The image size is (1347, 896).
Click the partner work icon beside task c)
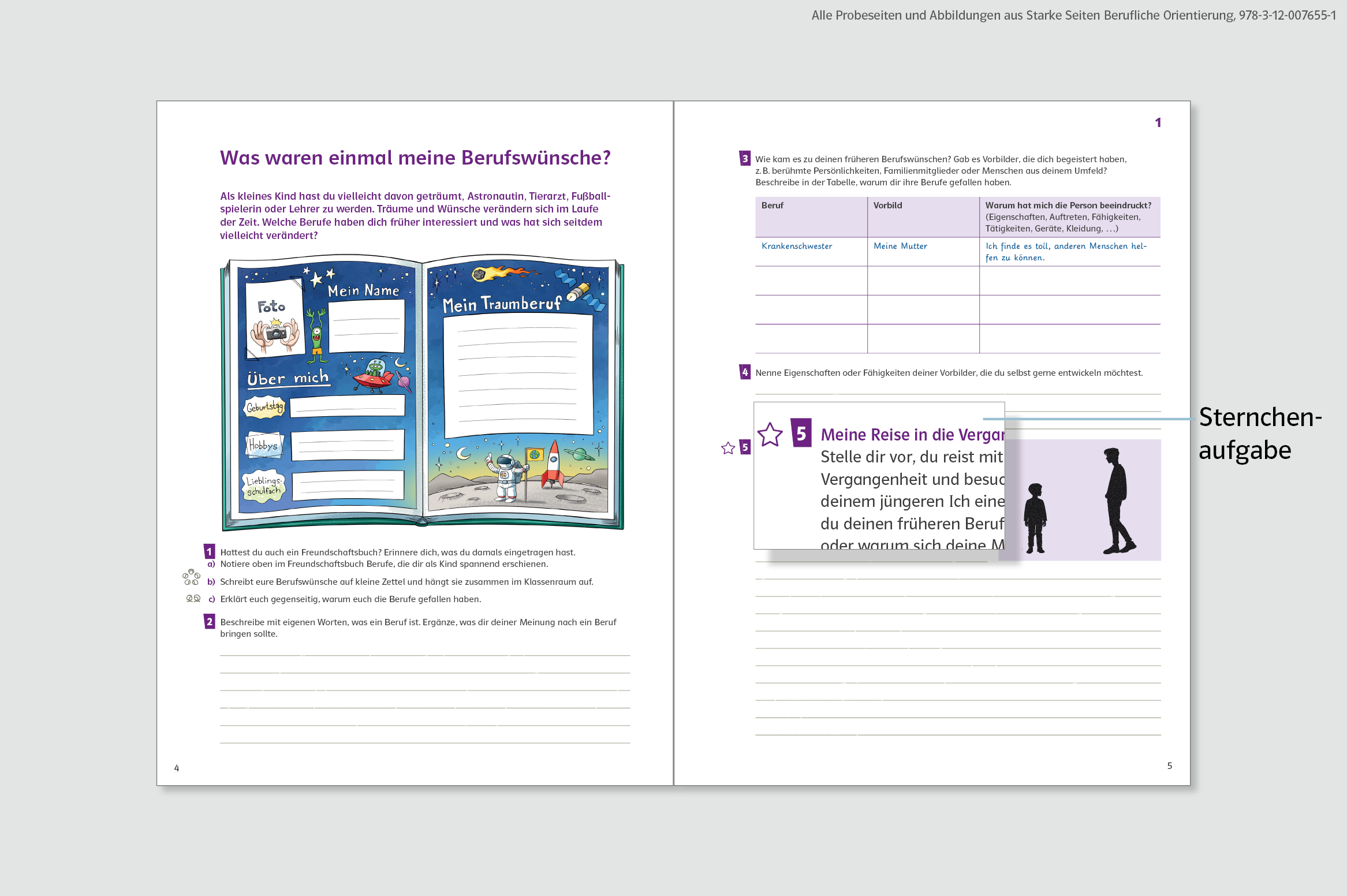click(x=193, y=599)
